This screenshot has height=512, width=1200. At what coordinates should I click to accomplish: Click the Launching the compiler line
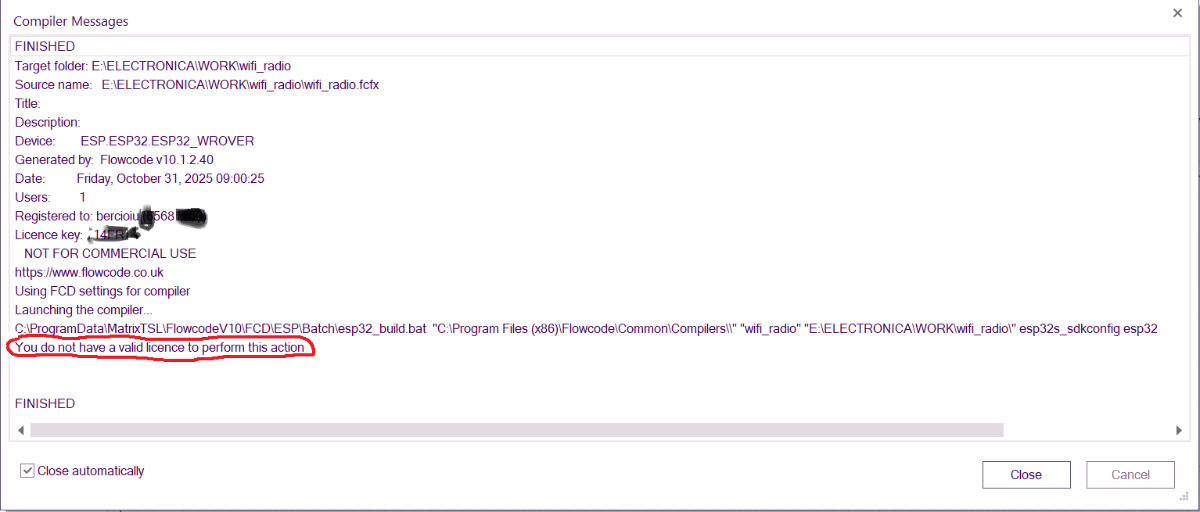coord(84,310)
